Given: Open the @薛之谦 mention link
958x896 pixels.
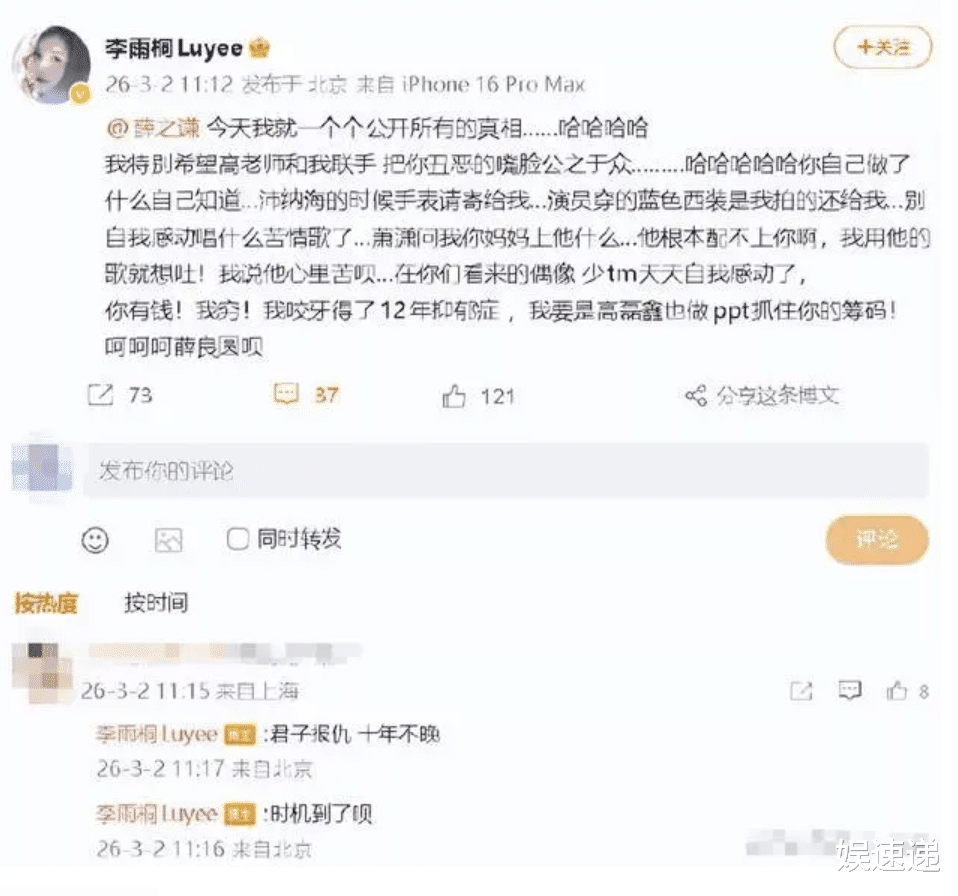Looking at the screenshot, I should click(x=154, y=128).
